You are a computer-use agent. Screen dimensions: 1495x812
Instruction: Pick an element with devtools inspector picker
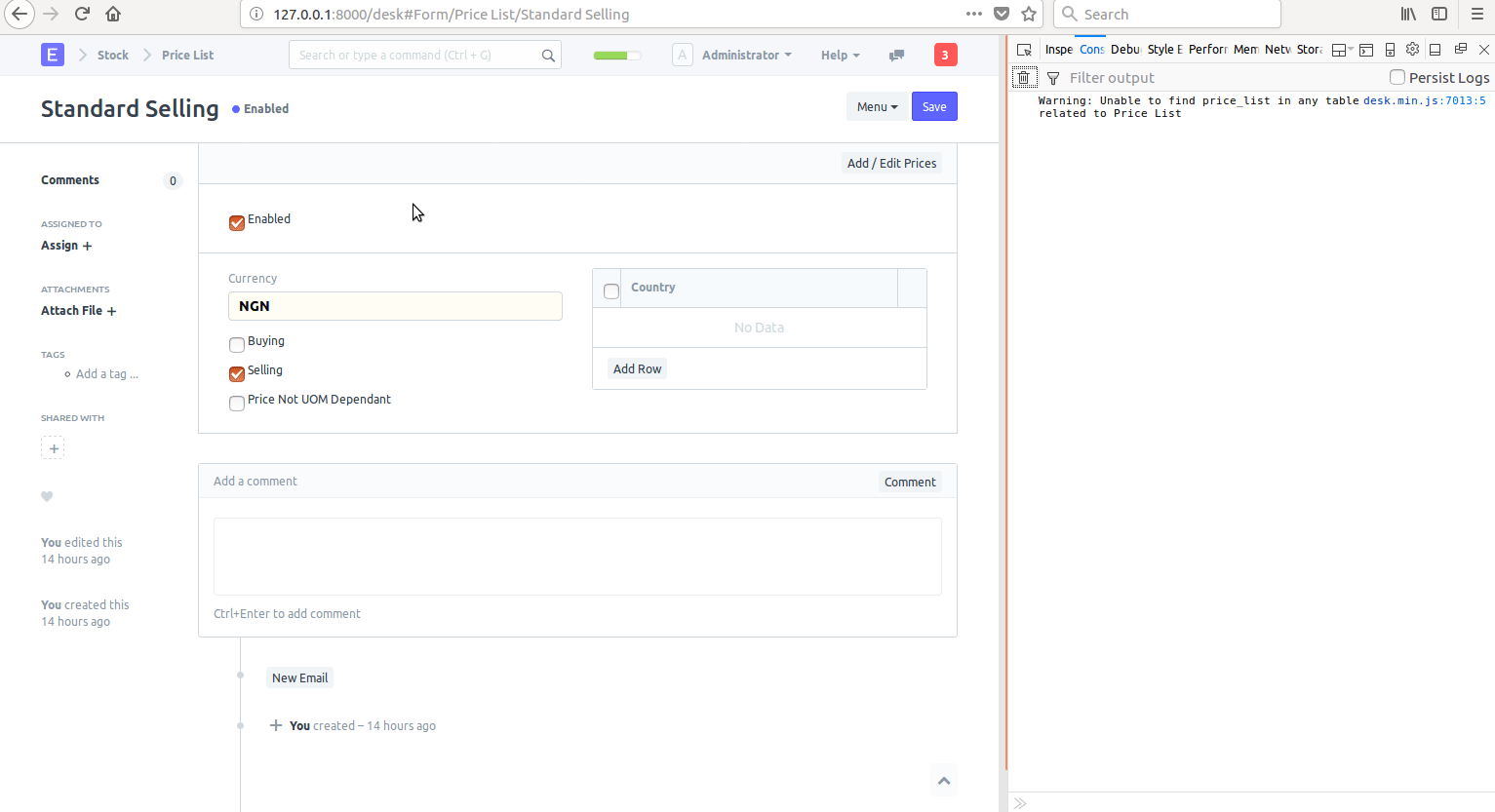(x=1024, y=50)
